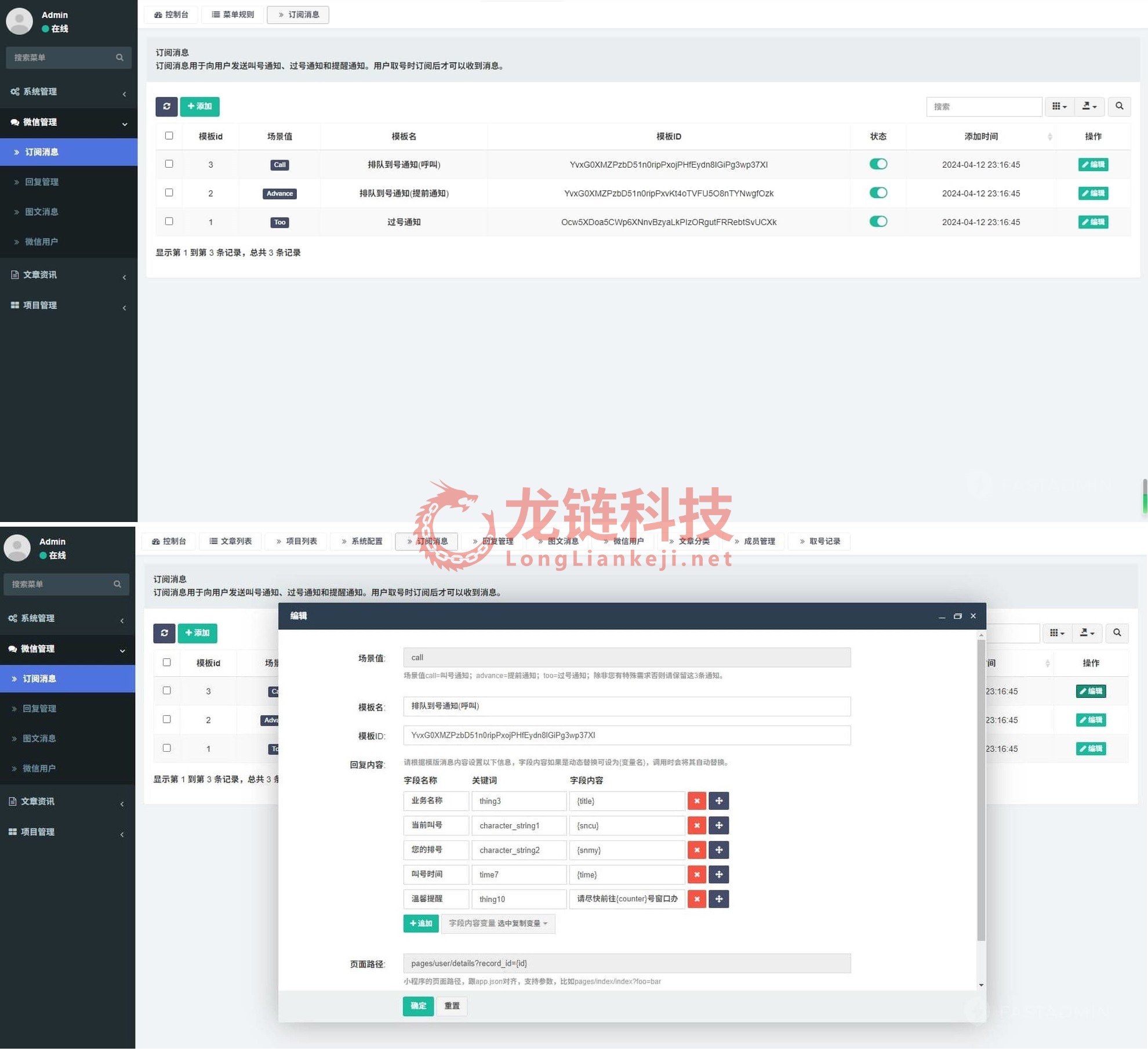1148x1051 pixels.
Task: Check select-all checkbox in top table header
Action: (169, 136)
